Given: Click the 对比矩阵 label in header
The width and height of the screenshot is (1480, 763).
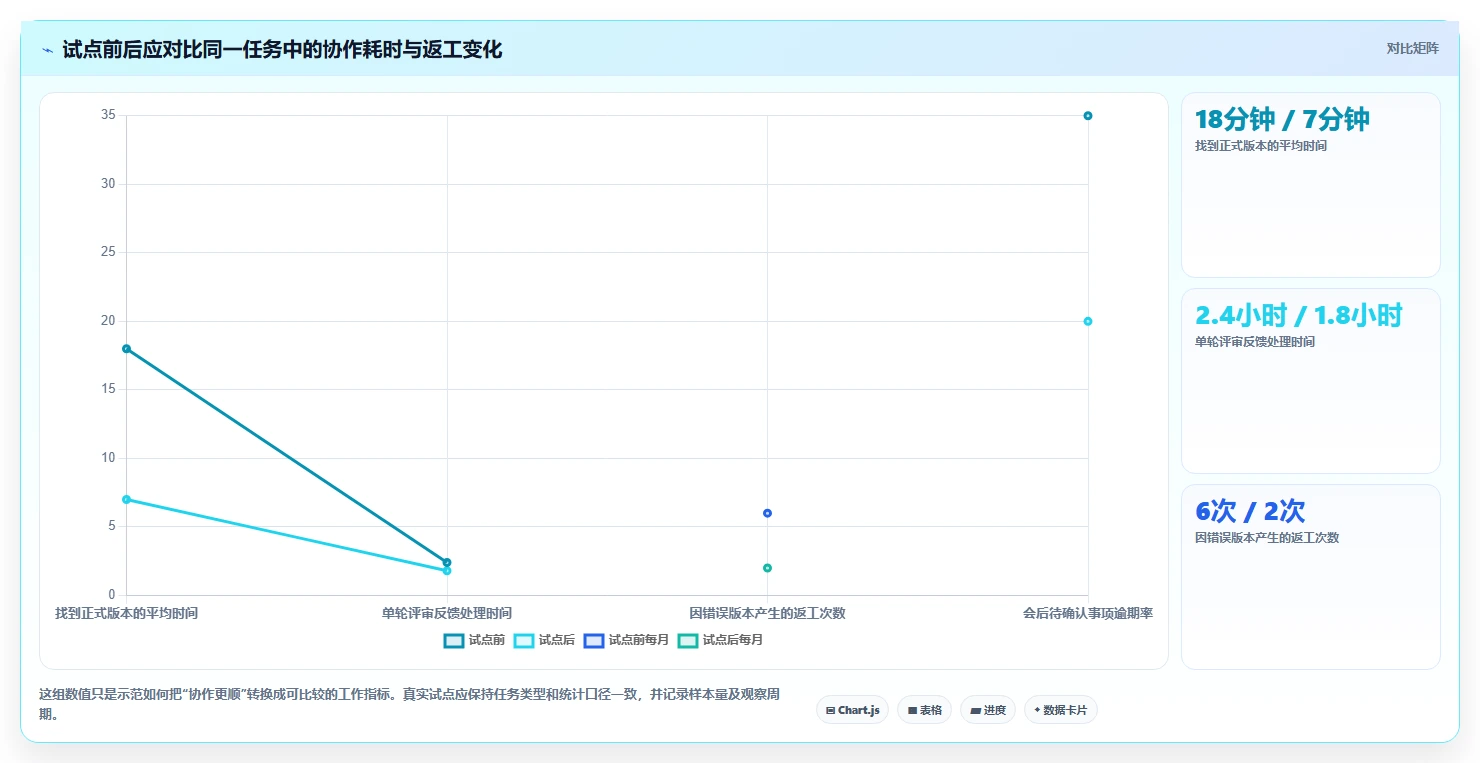Looking at the screenshot, I should (x=1413, y=48).
